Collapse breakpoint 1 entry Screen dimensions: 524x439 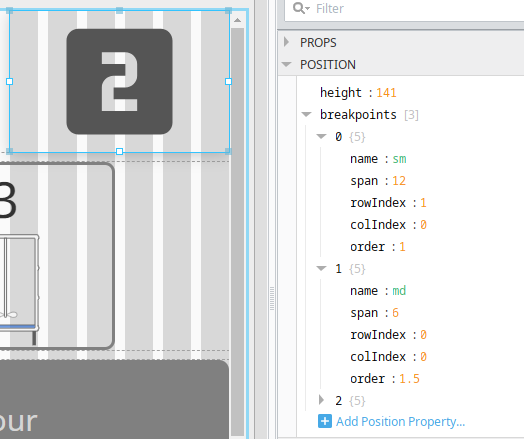(x=321, y=268)
